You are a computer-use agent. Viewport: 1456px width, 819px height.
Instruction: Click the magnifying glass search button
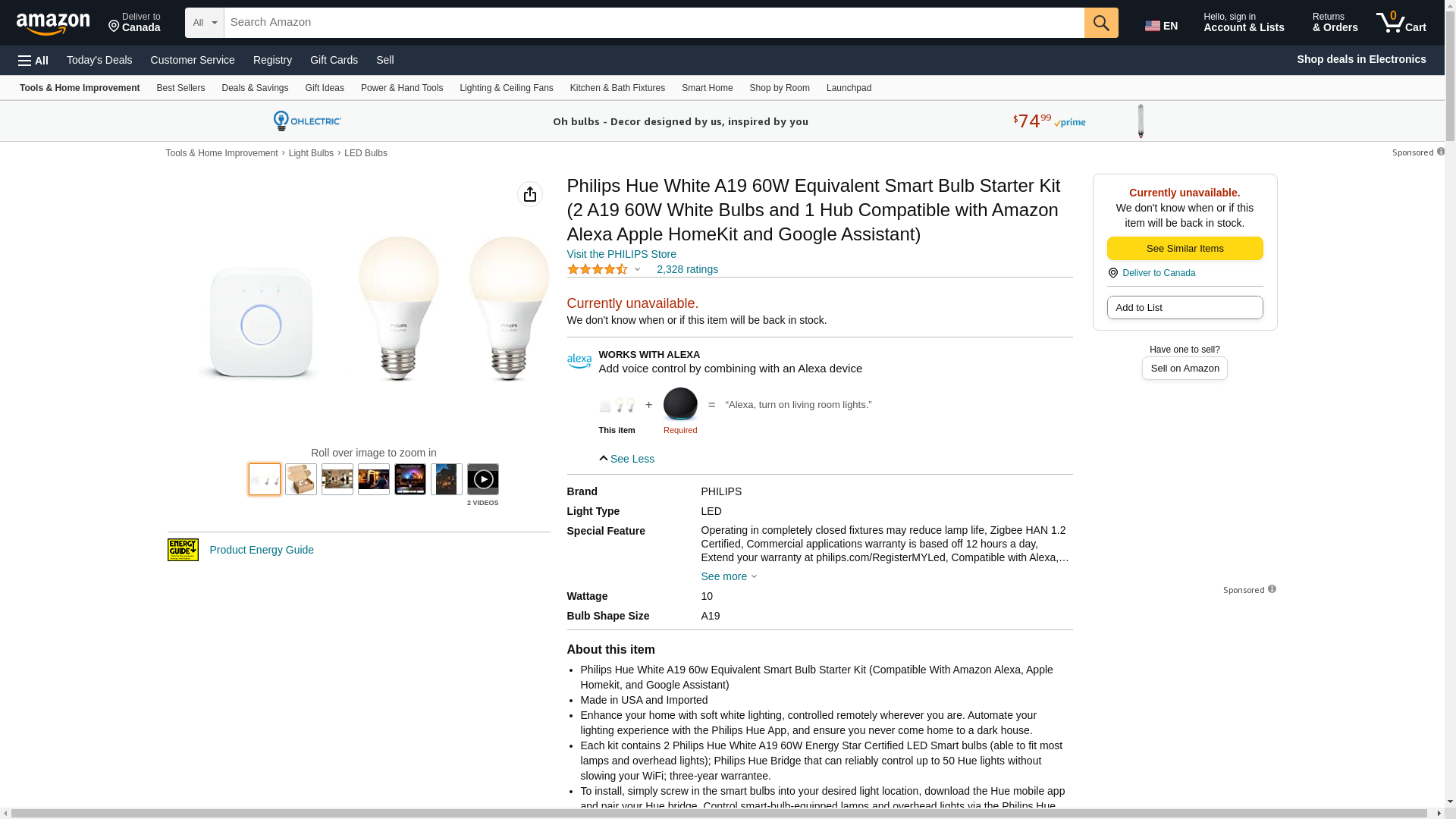point(1100,23)
